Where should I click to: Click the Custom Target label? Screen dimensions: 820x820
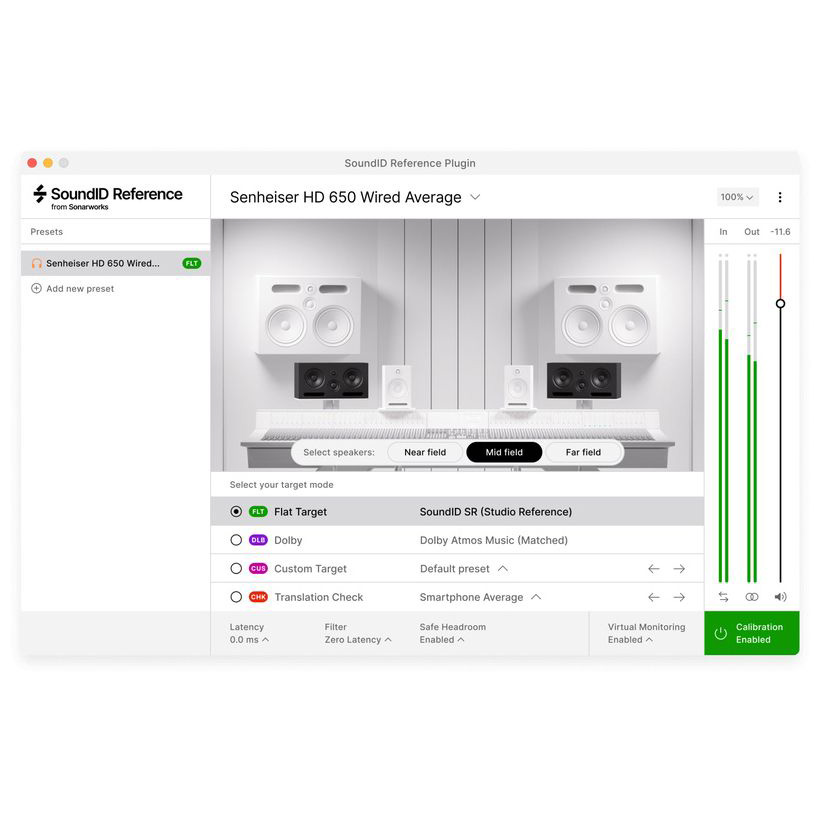[x=310, y=568]
